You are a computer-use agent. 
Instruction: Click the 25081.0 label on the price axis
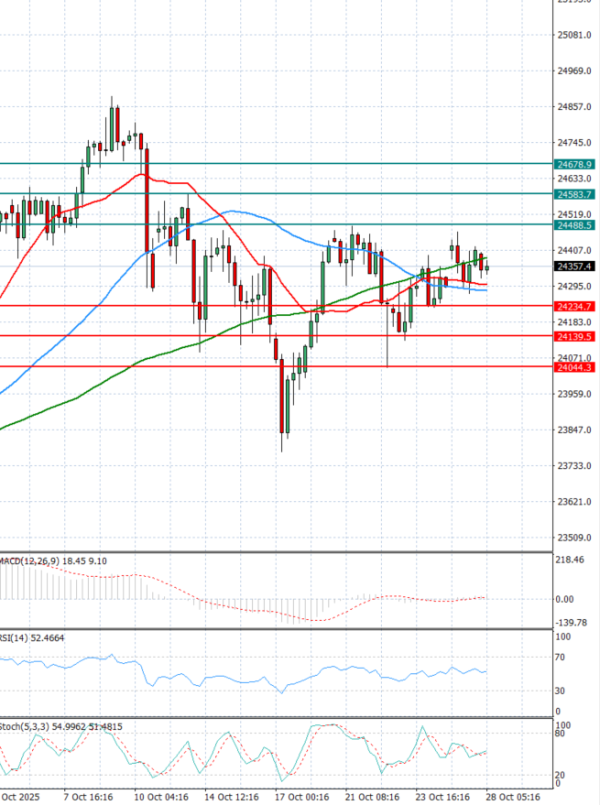point(573,35)
